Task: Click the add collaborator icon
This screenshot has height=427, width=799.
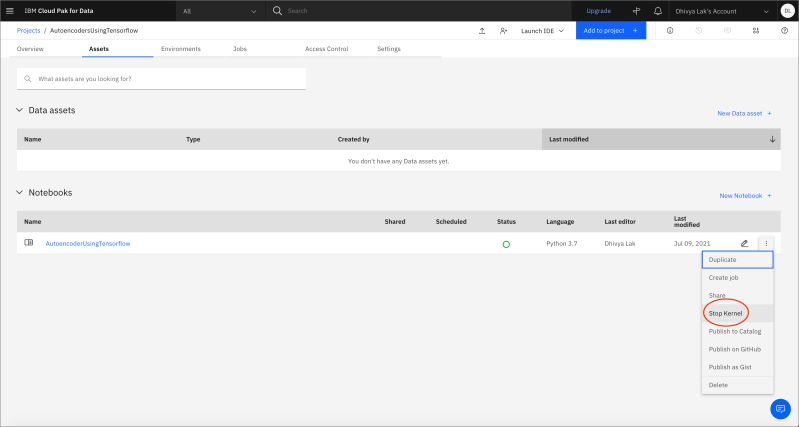Action: [x=503, y=31]
